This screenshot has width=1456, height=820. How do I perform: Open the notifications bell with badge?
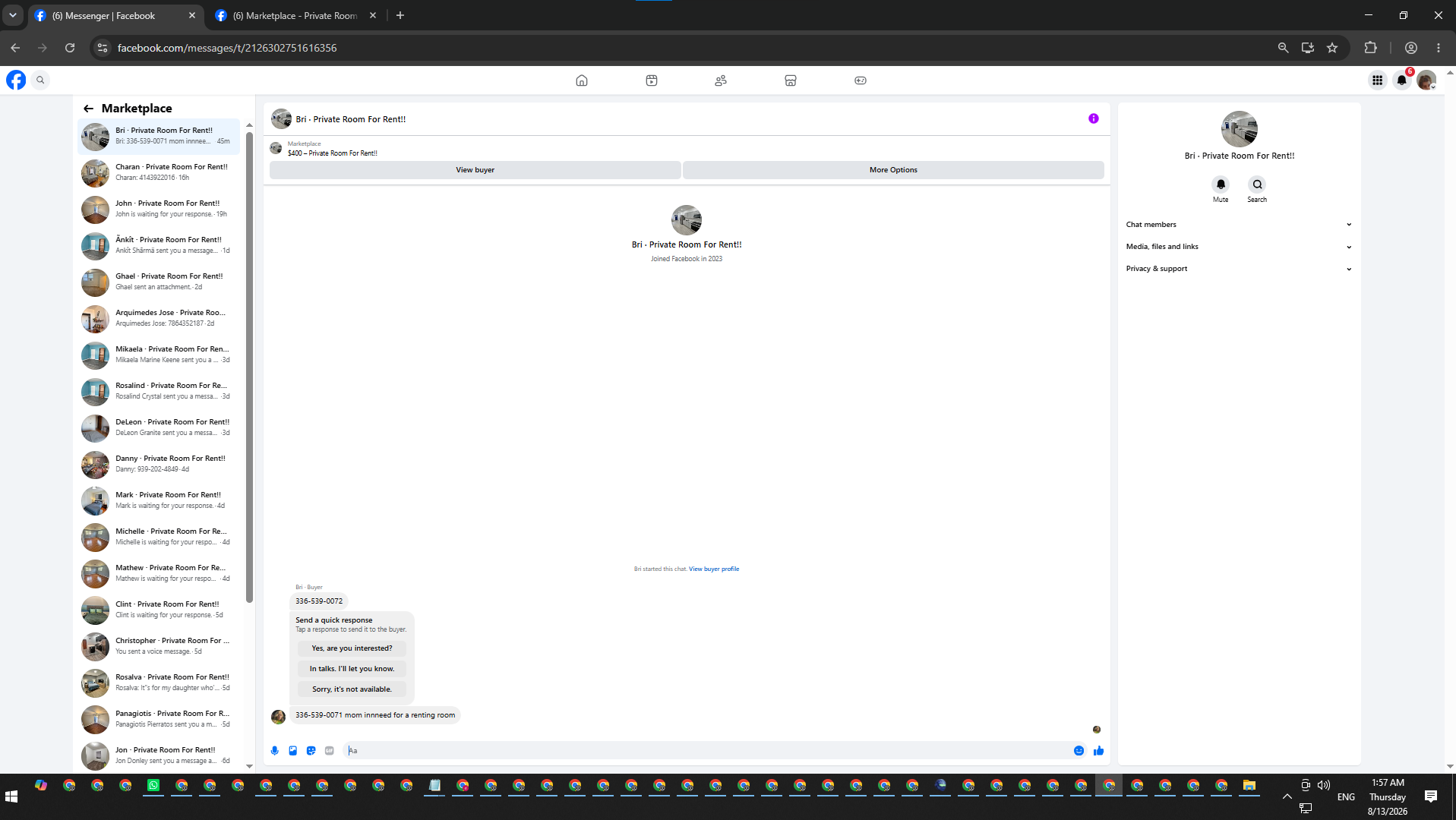pos(1402,80)
